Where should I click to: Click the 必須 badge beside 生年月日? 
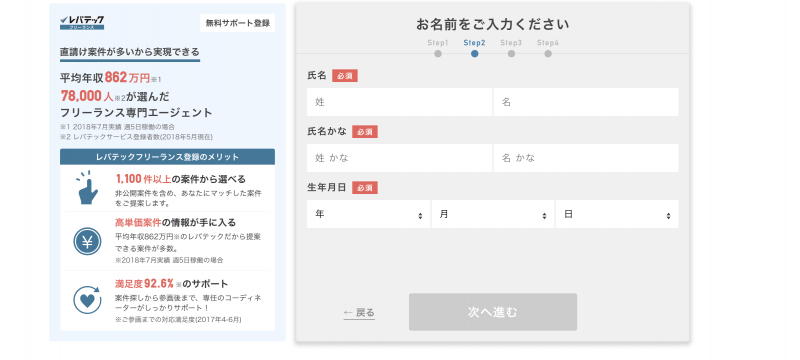click(x=365, y=188)
